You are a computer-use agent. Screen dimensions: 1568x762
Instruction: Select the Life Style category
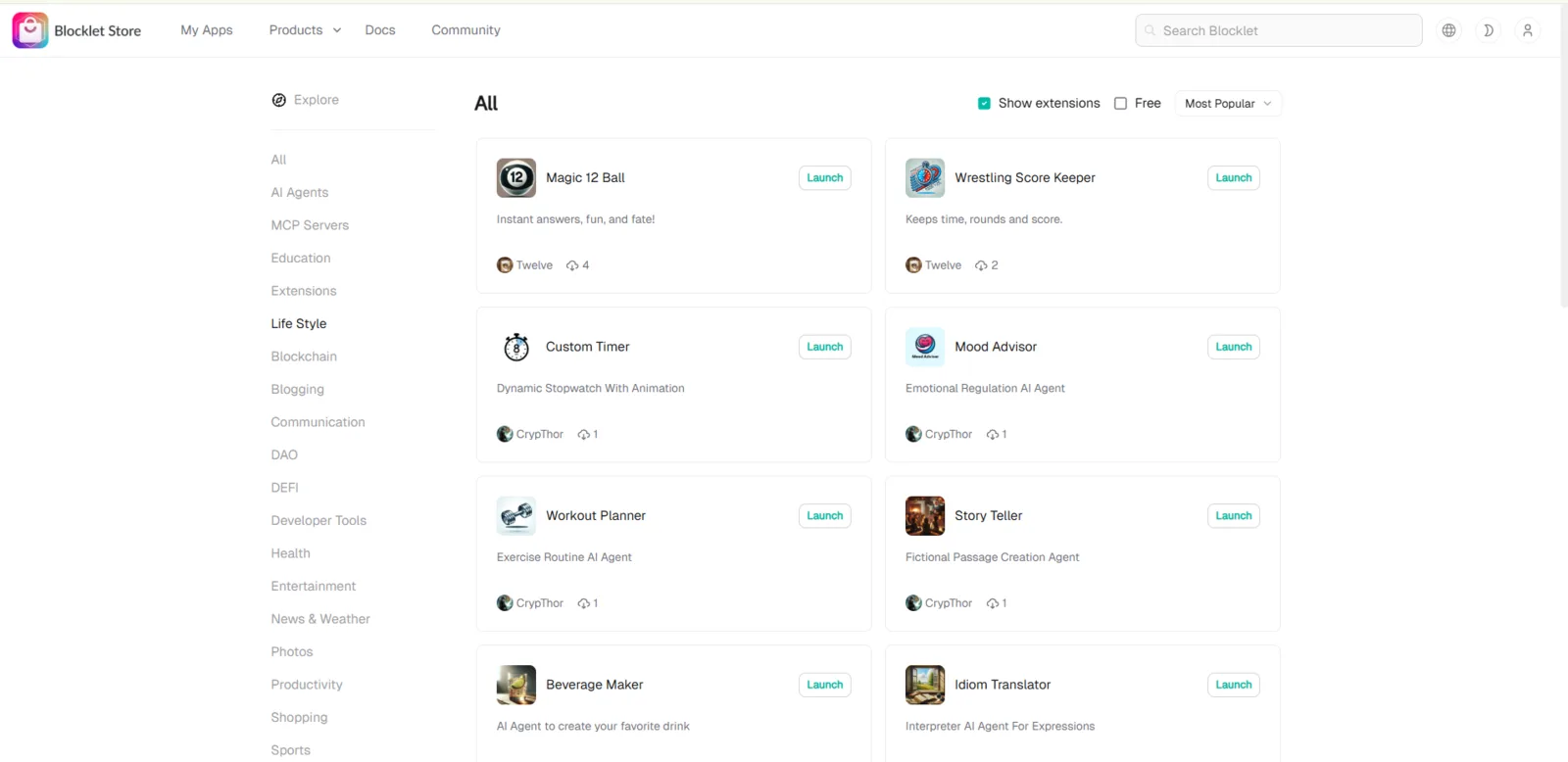[299, 324]
